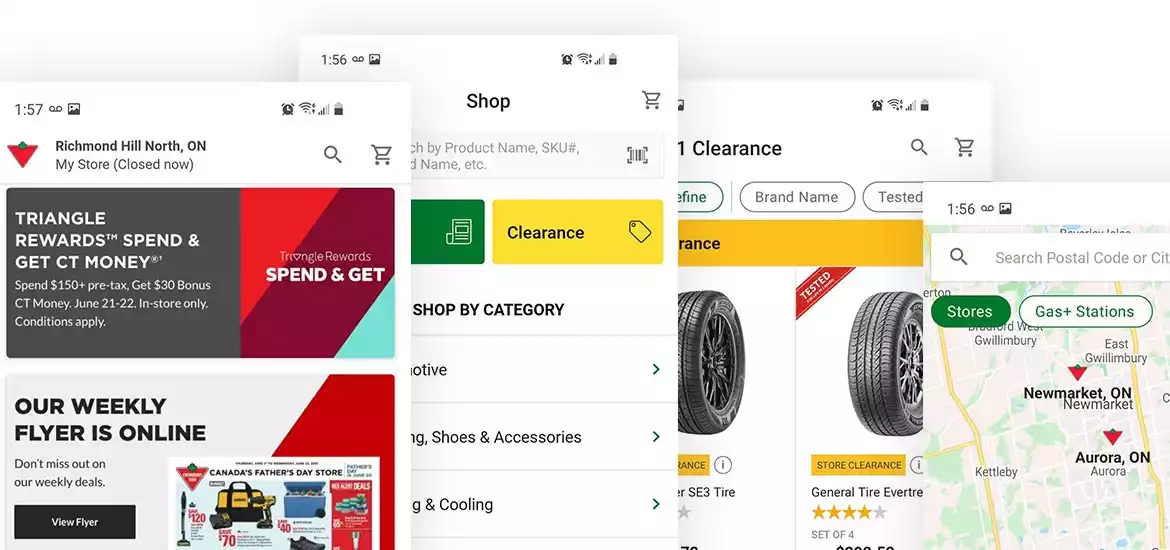
Task: Open search on the Richmond Hill home screen
Action: 333,154
